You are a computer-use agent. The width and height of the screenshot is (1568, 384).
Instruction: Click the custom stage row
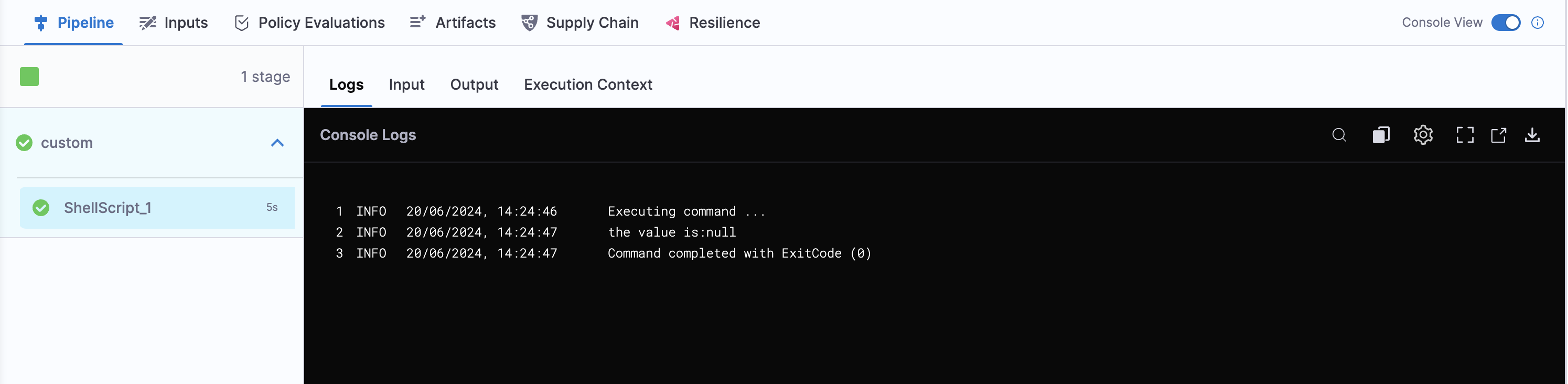tap(67, 143)
